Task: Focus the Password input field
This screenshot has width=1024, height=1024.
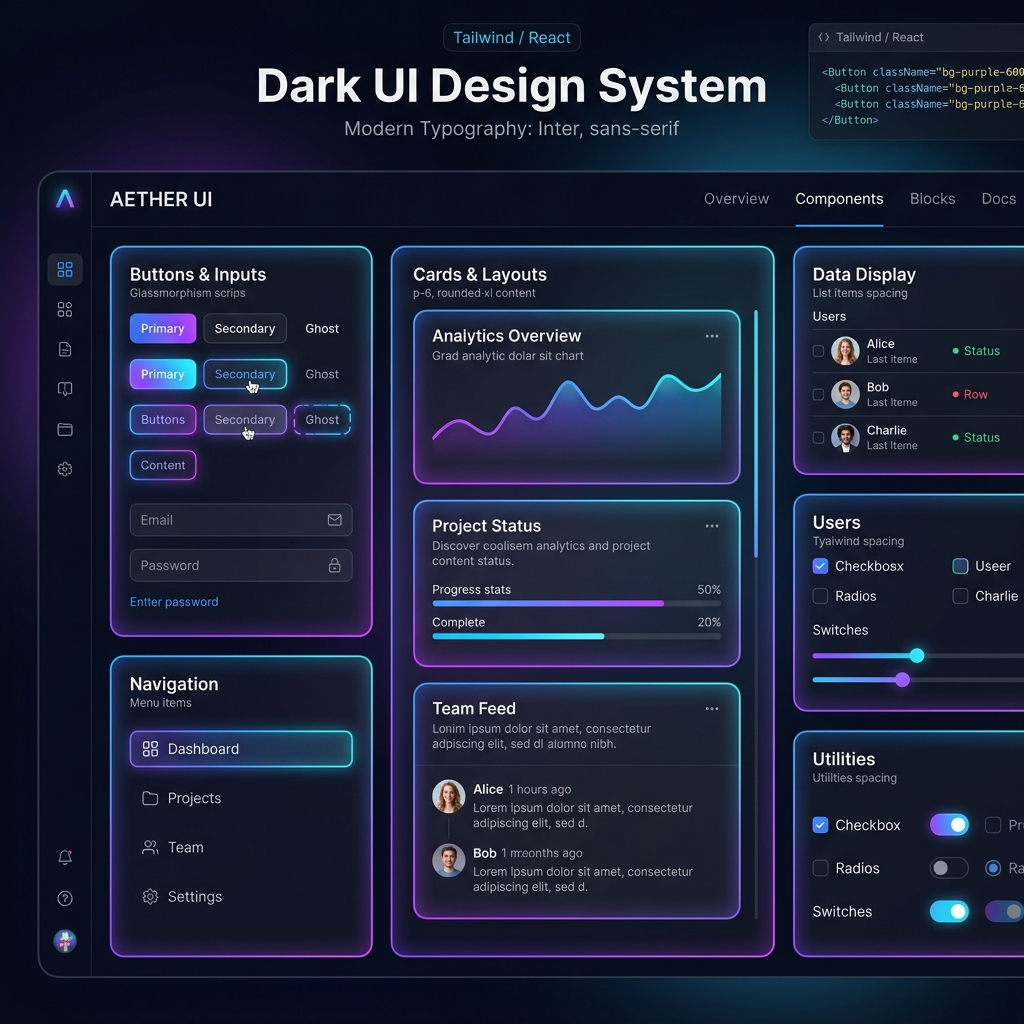Action: tap(241, 566)
